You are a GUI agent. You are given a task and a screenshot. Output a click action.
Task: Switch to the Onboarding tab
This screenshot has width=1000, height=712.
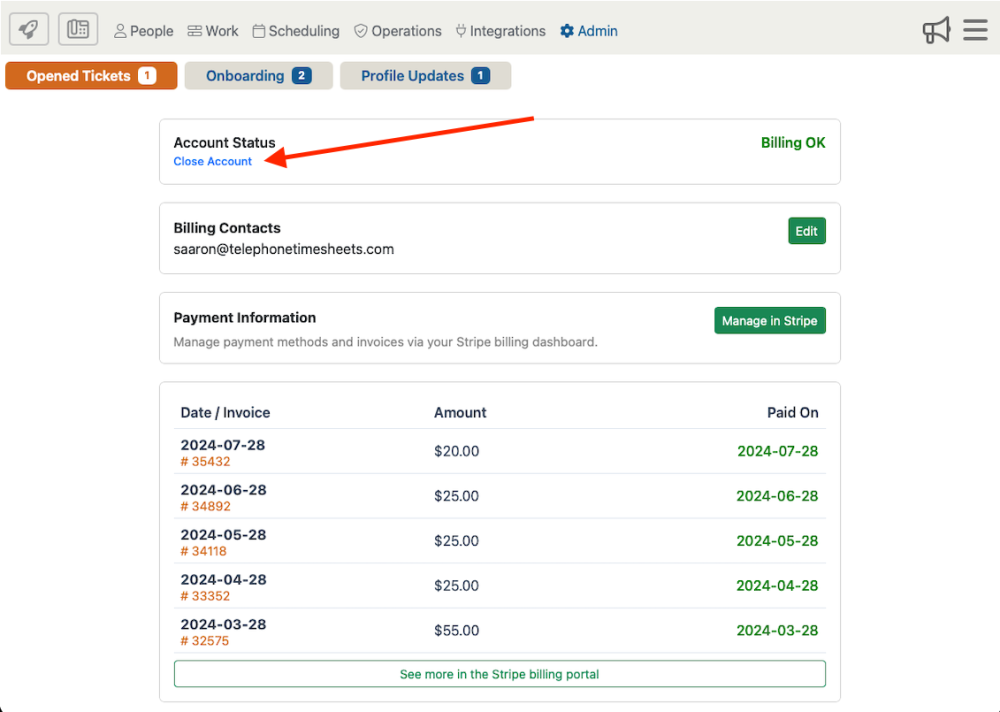[x=258, y=76]
